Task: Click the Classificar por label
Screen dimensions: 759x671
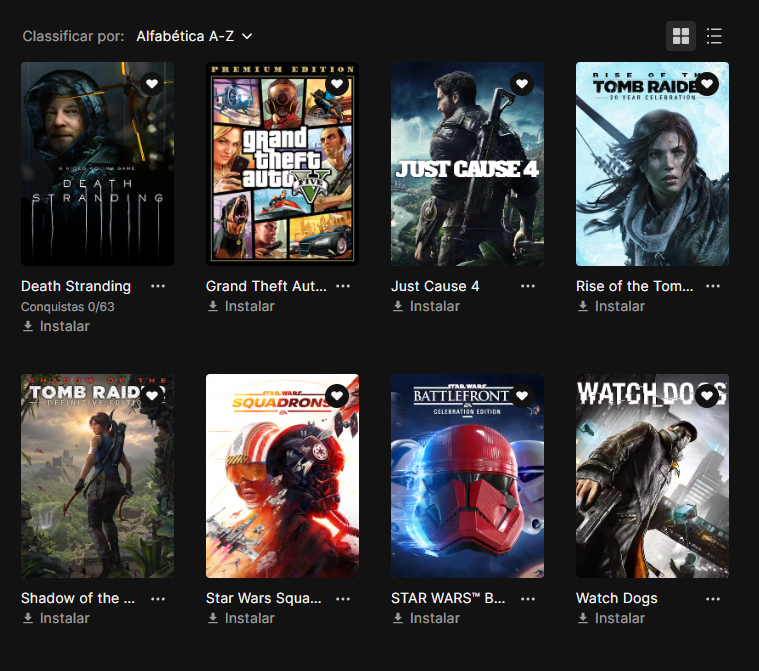Action: [x=73, y=36]
